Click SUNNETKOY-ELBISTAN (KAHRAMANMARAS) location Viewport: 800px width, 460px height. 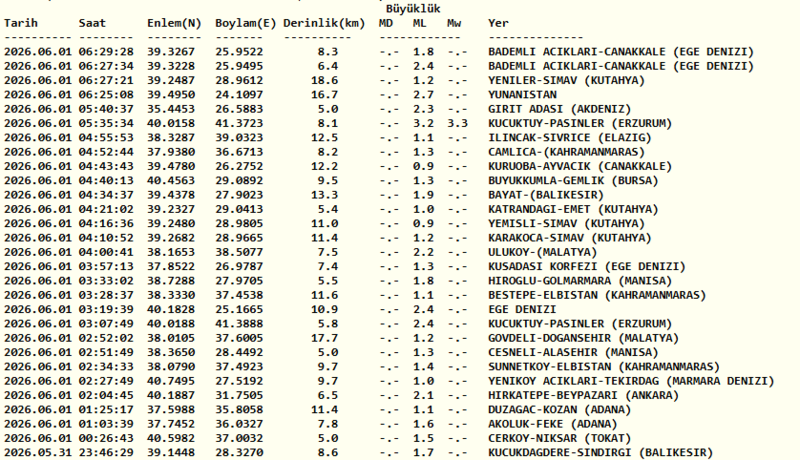604,367
